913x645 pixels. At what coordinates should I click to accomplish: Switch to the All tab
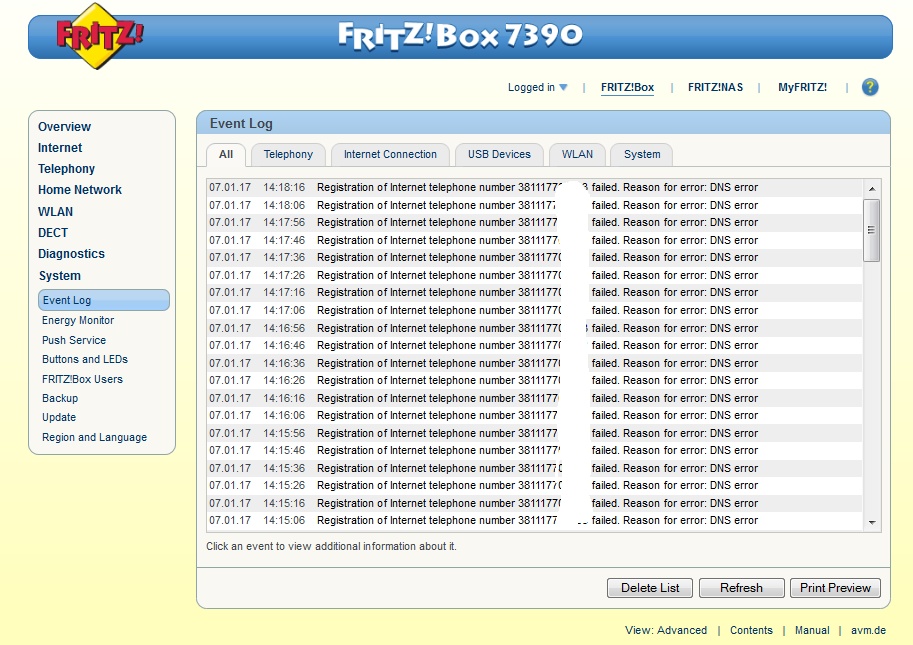pos(226,155)
